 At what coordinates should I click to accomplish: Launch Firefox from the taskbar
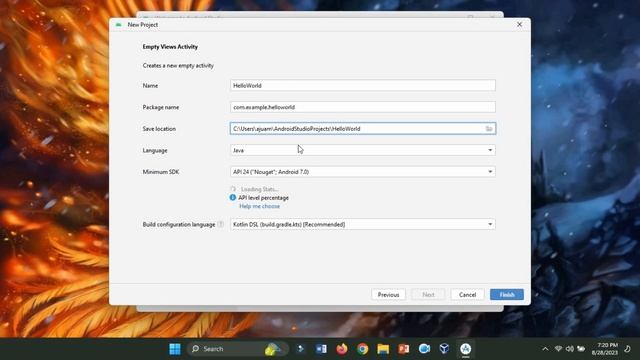342,349
